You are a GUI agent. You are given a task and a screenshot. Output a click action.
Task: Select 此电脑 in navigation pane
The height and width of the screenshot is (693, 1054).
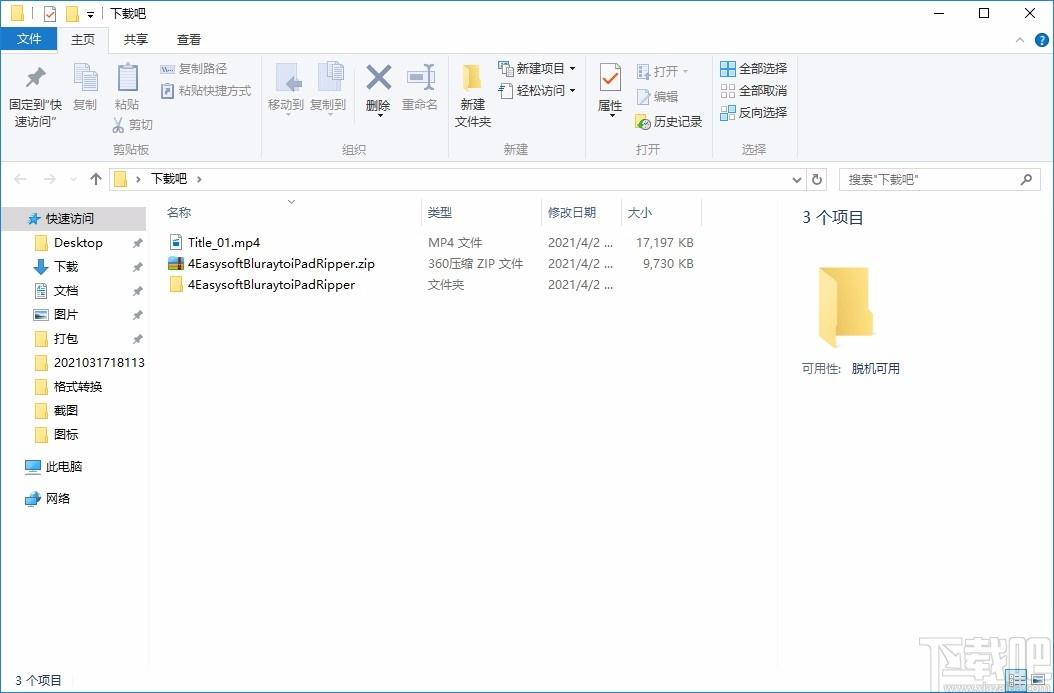[64, 466]
